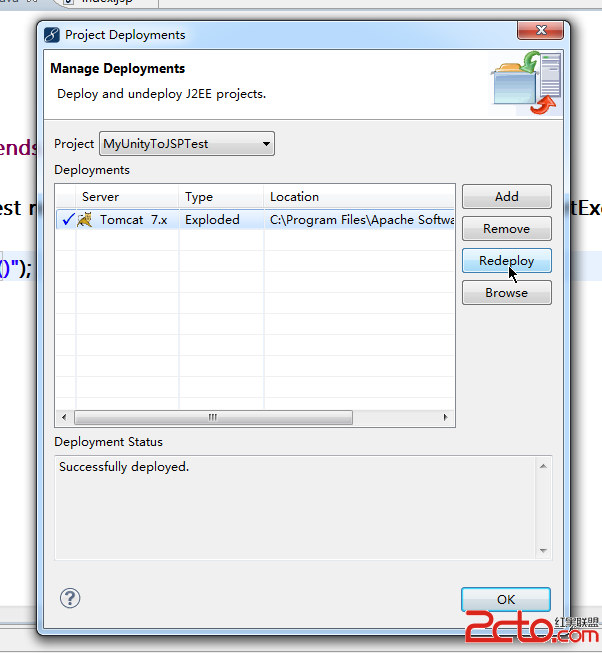
Task: Click the Redeploy button
Action: click(x=507, y=261)
